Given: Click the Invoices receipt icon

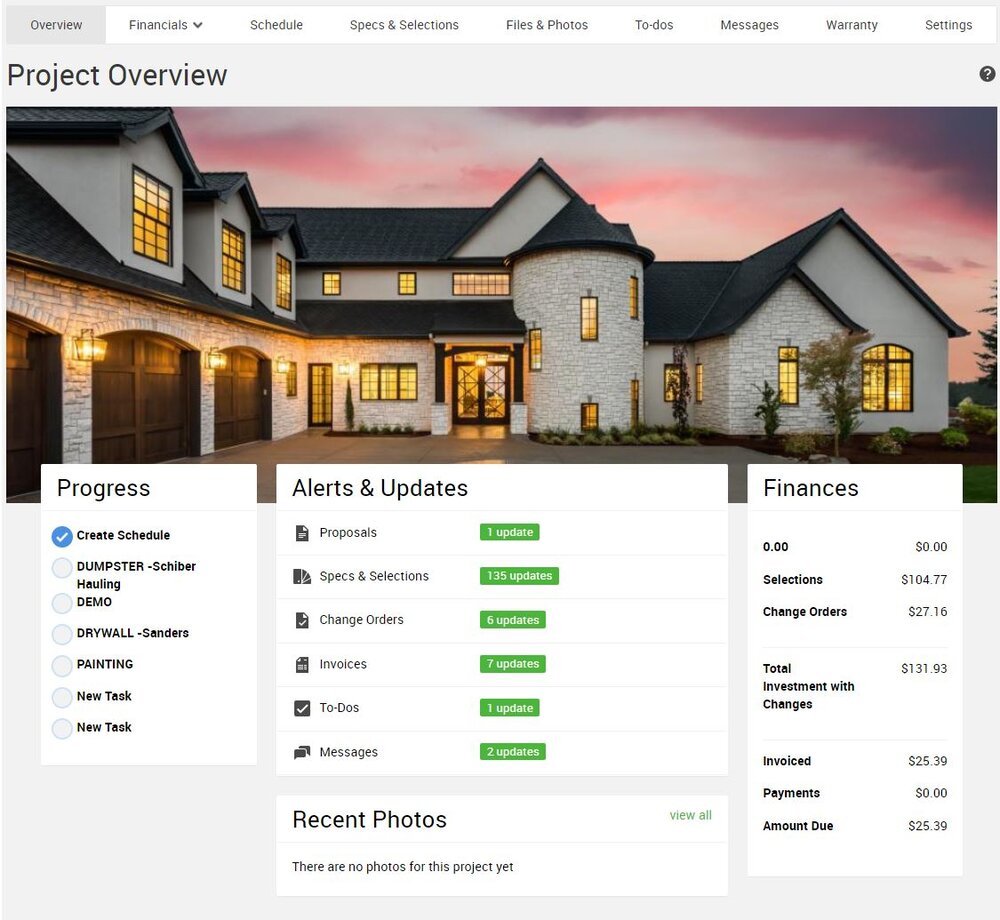Looking at the screenshot, I should click(x=301, y=664).
